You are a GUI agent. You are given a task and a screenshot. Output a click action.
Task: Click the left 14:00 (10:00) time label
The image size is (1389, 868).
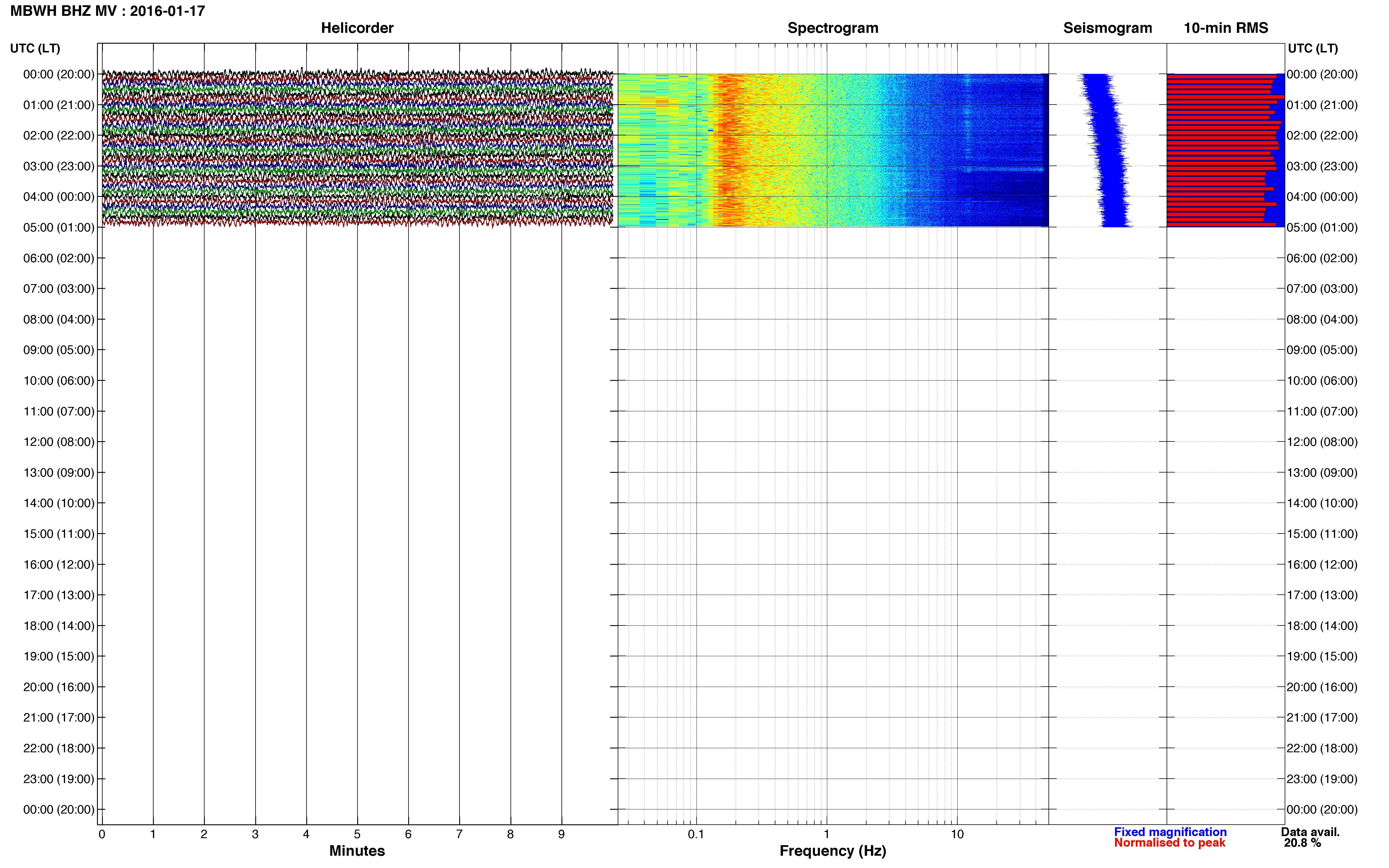59,504
